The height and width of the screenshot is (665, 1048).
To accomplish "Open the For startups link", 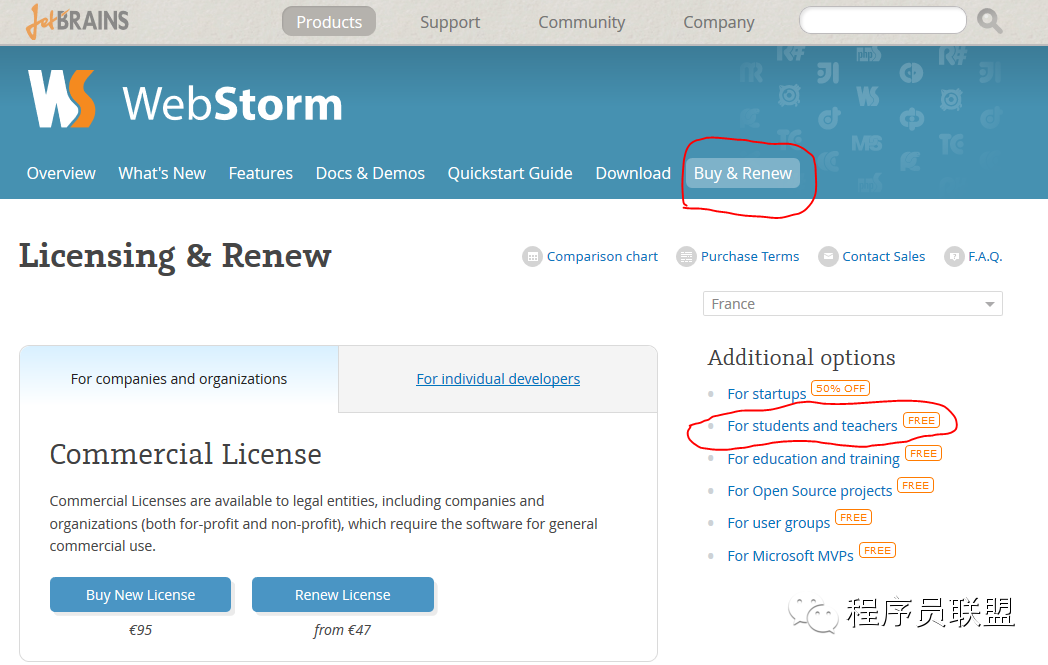I will coord(767,394).
